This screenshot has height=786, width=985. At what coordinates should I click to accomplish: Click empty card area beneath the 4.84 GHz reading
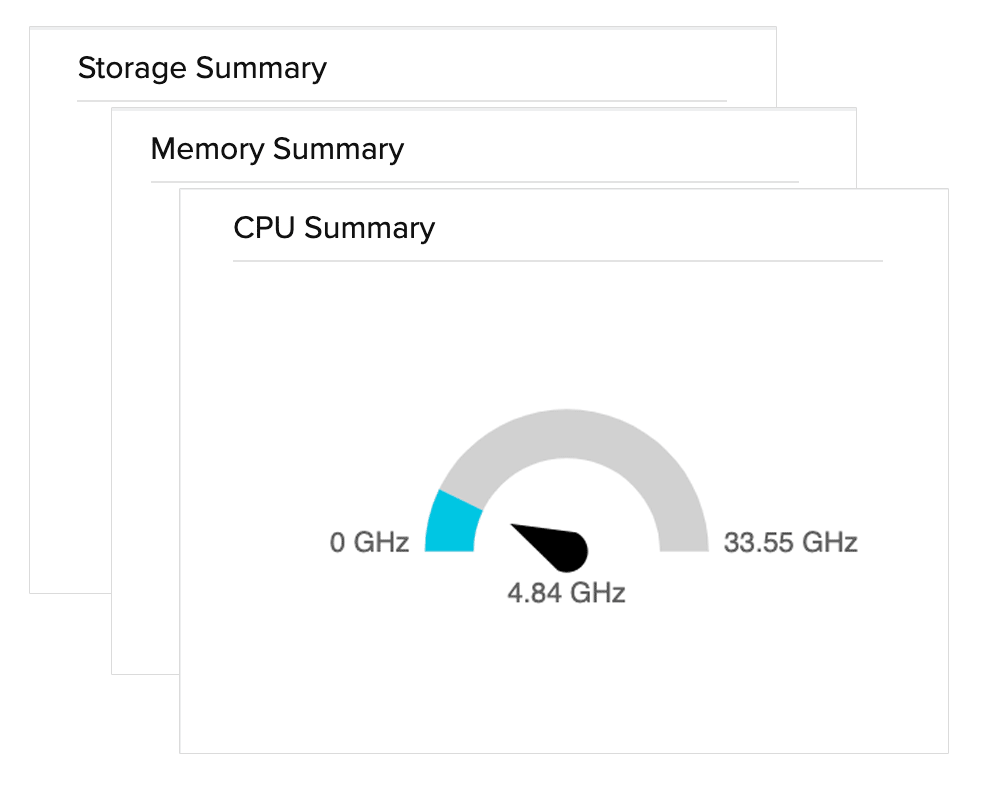[566, 680]
